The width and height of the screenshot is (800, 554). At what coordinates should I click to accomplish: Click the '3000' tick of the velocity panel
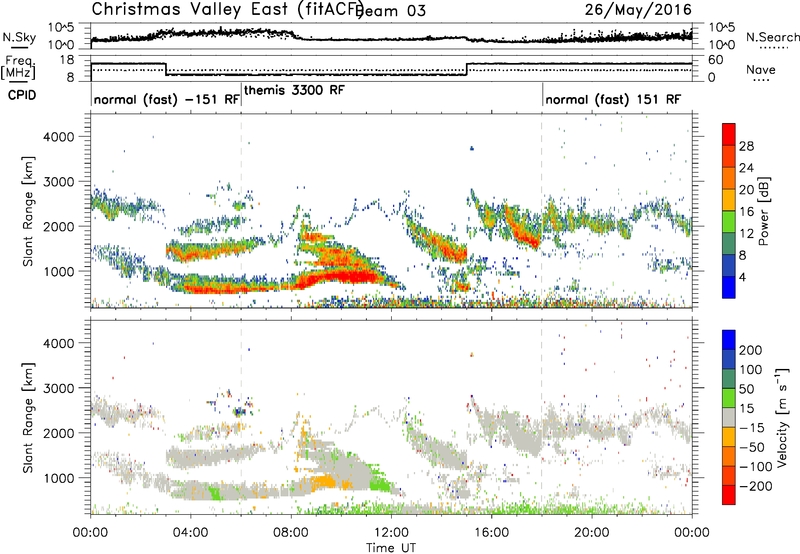pyautogui.click(x=58, y=388)
